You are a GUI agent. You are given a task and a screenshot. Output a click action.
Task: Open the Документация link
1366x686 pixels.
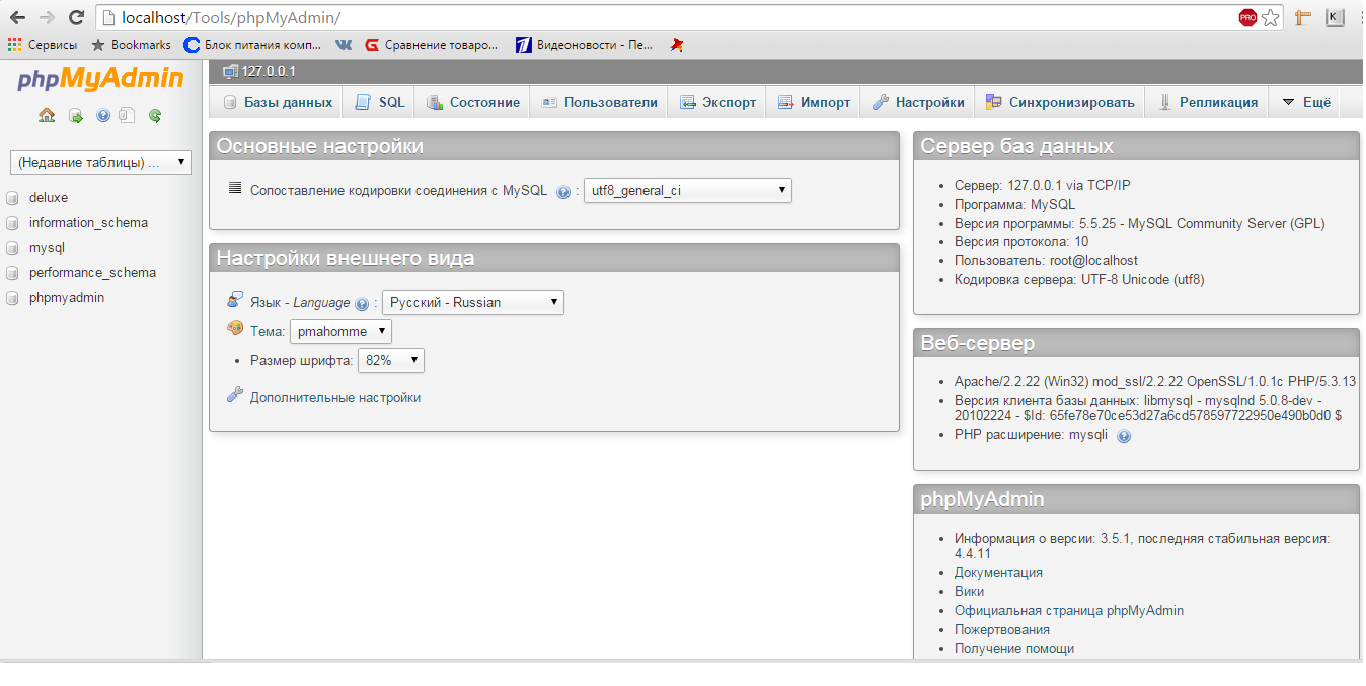999,573
